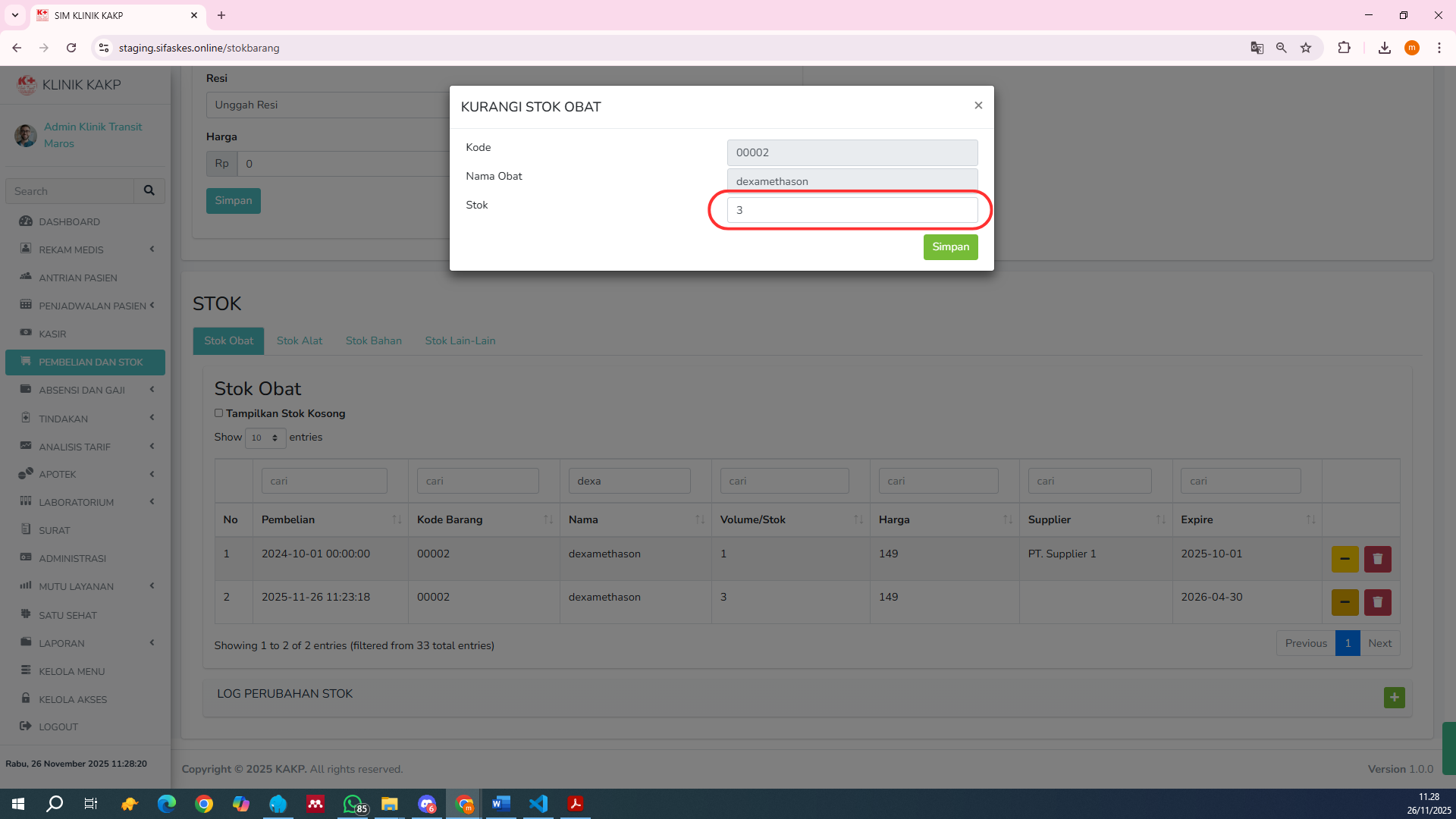Viewport: 1456px width, 819px height.
Task: Switch to the Stok Lain-Lain tab
Action: [460, 340]
